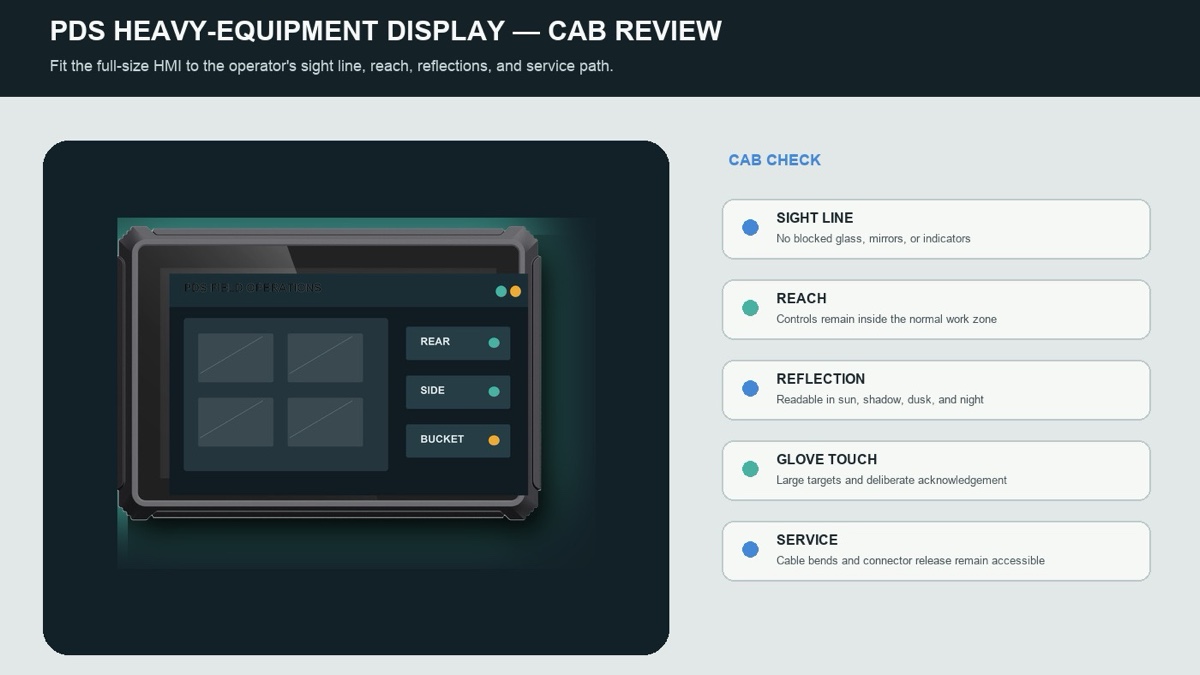Click the title 'PDS HEAVY-EQUIPMENT DISPLAY — CAB REVIEW'

pos(386,31)
